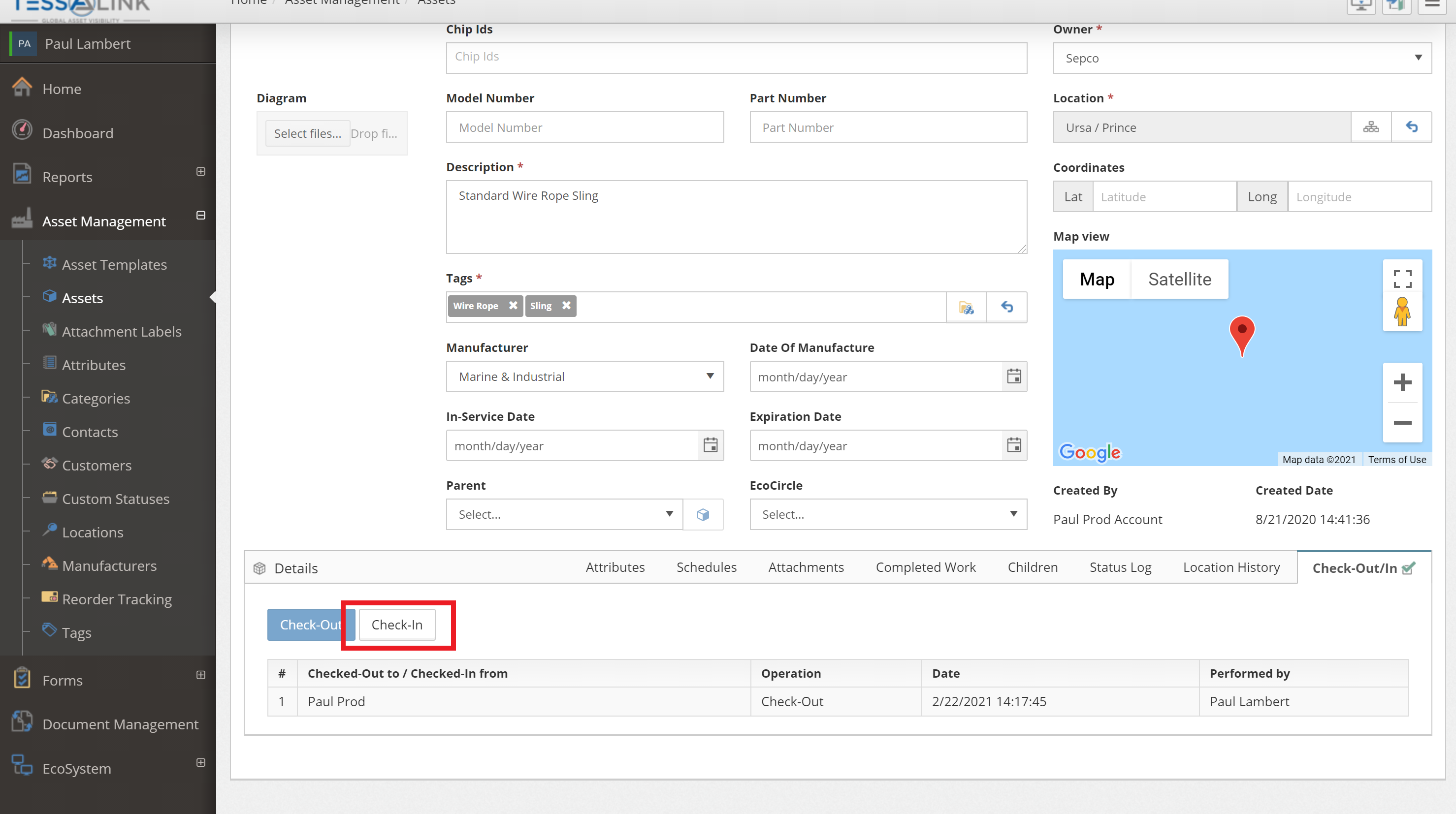1456x814 pixels.
Task: Open Asset Templates in sidebar
Action: [x=114, y=264]
